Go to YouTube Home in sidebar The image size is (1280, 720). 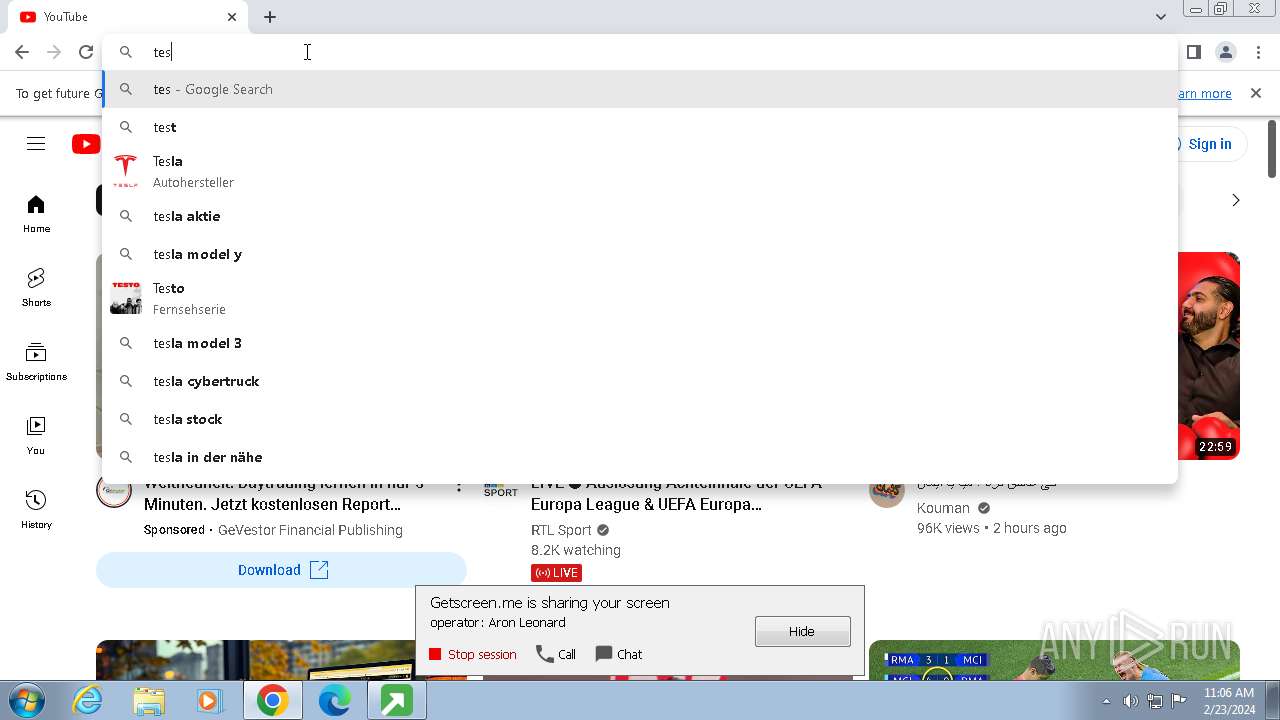point(36,214)
